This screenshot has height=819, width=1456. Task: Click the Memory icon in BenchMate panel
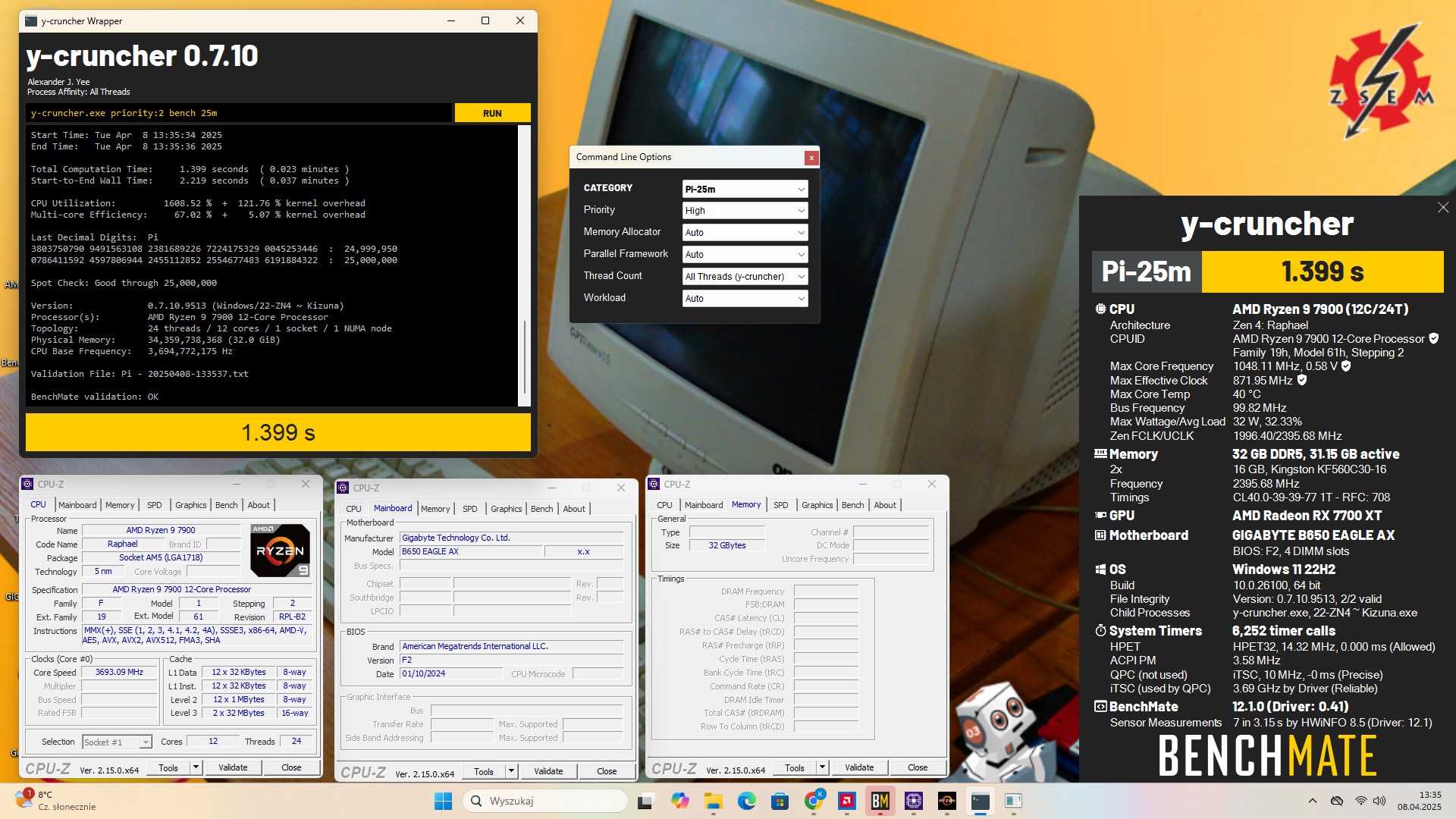point(1100,453)
